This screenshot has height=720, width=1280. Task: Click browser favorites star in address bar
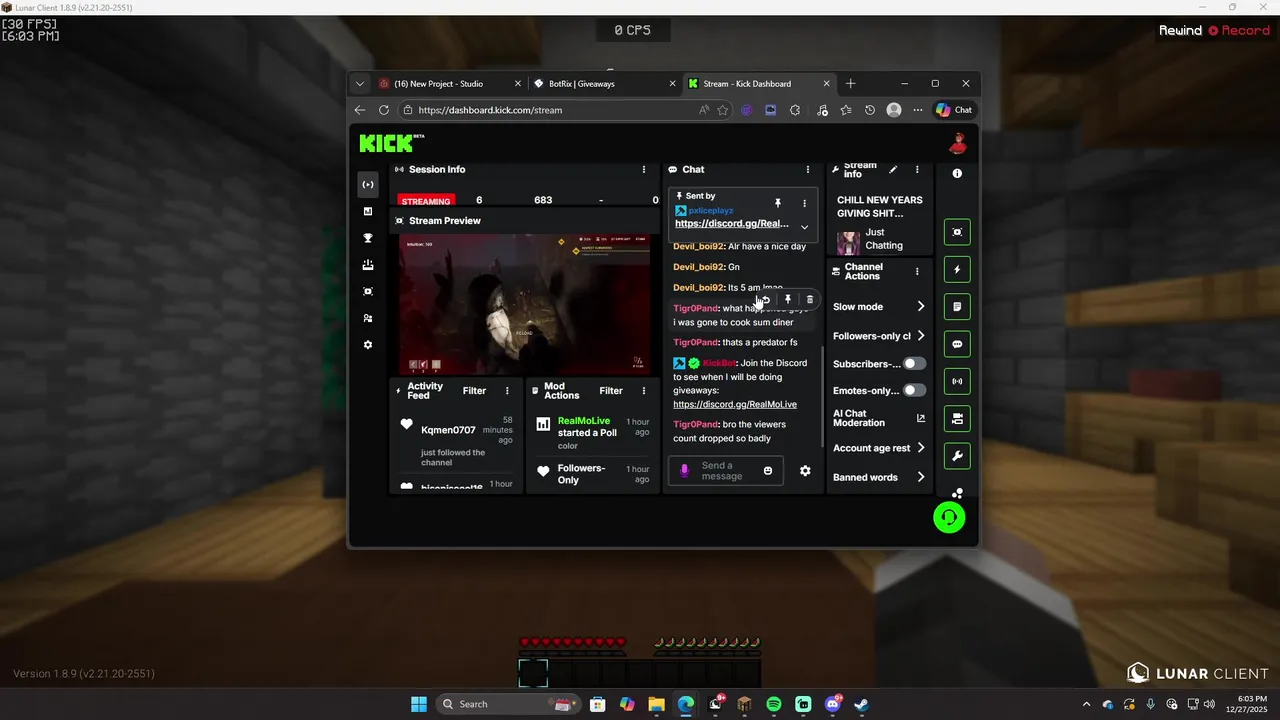pos(723,110)
